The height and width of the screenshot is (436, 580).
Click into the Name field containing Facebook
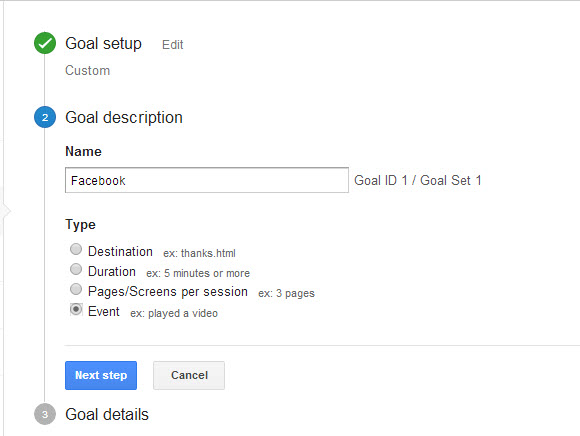(x=207, y=180)
